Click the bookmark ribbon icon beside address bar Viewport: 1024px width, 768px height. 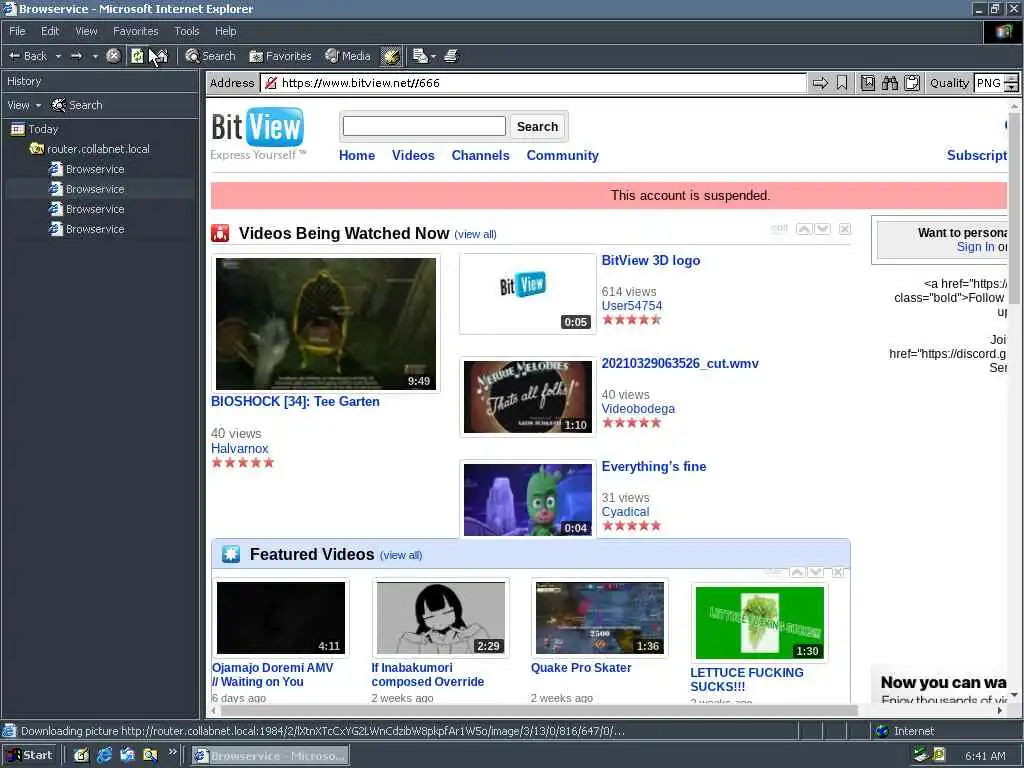coord(842,83)
